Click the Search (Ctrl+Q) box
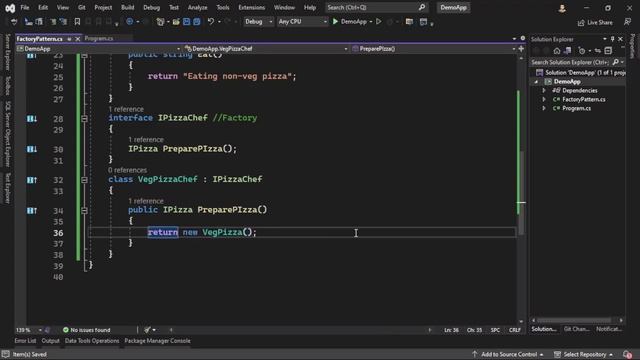 (376, 7)
